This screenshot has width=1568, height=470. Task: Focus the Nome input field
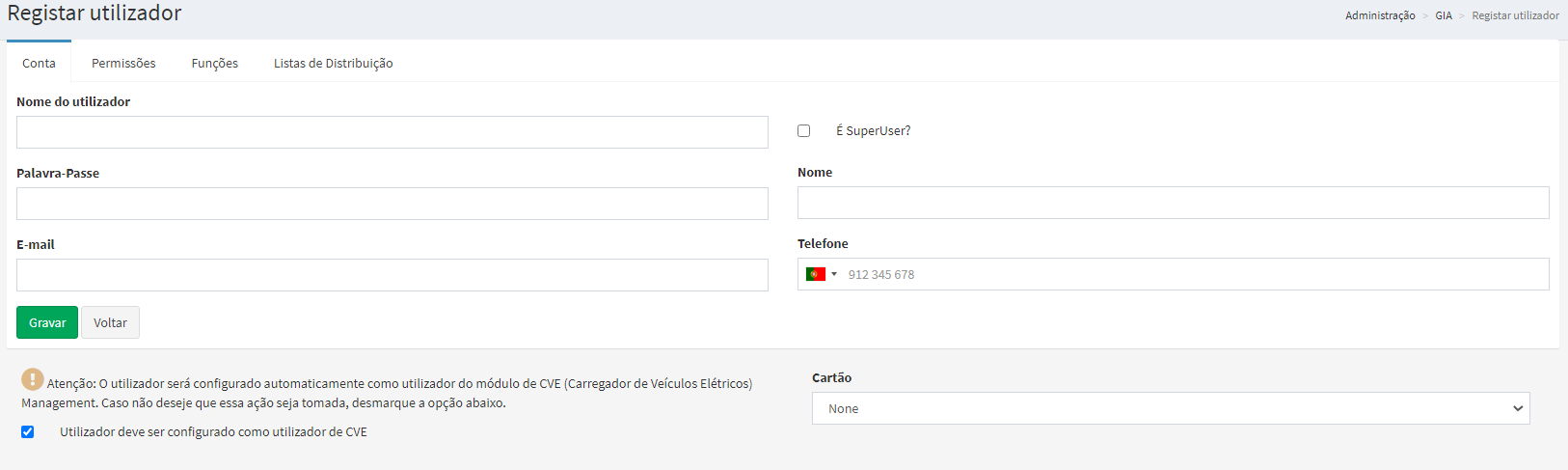click(x=1173, y=203)
